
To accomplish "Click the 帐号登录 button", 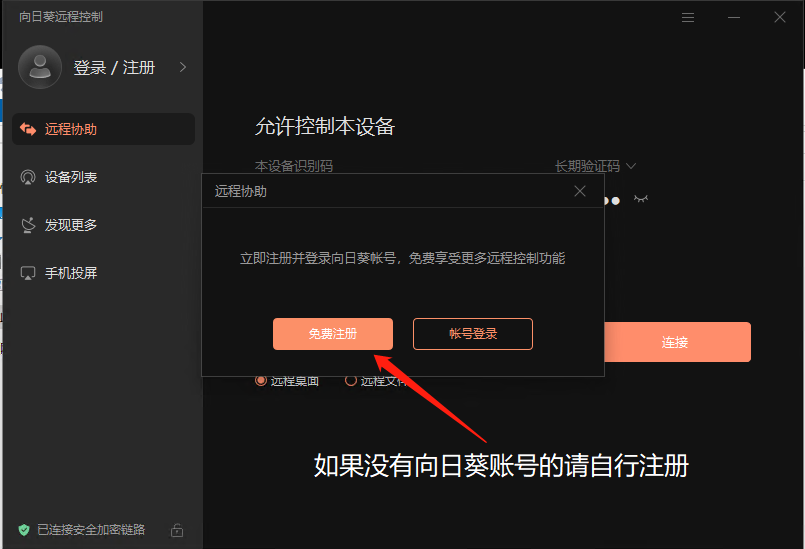I will 473,334.
